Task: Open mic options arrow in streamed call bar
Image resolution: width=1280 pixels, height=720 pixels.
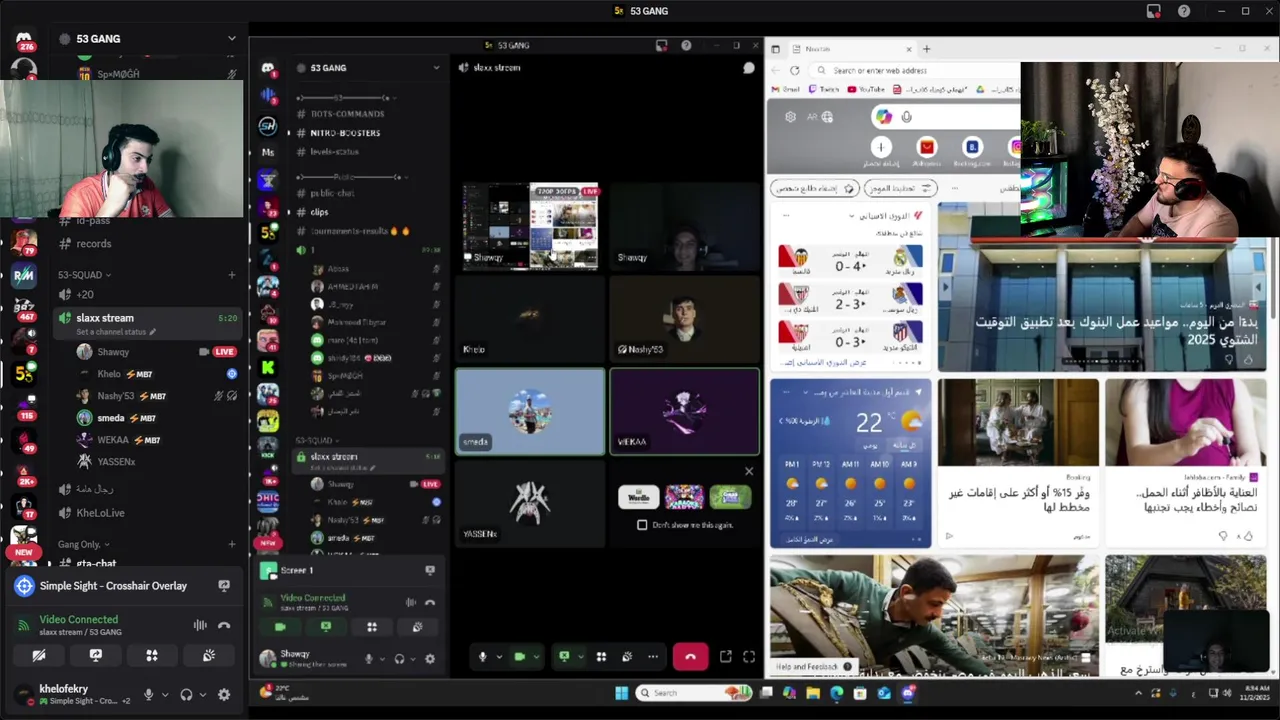Action: [x=498, y=657]
